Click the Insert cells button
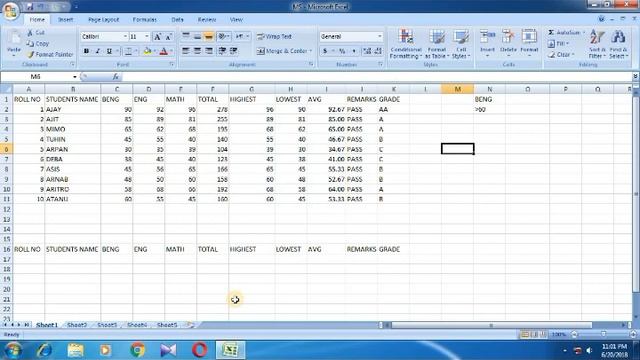This screenshot has width=640, height=360. click(x=487, y=43)
